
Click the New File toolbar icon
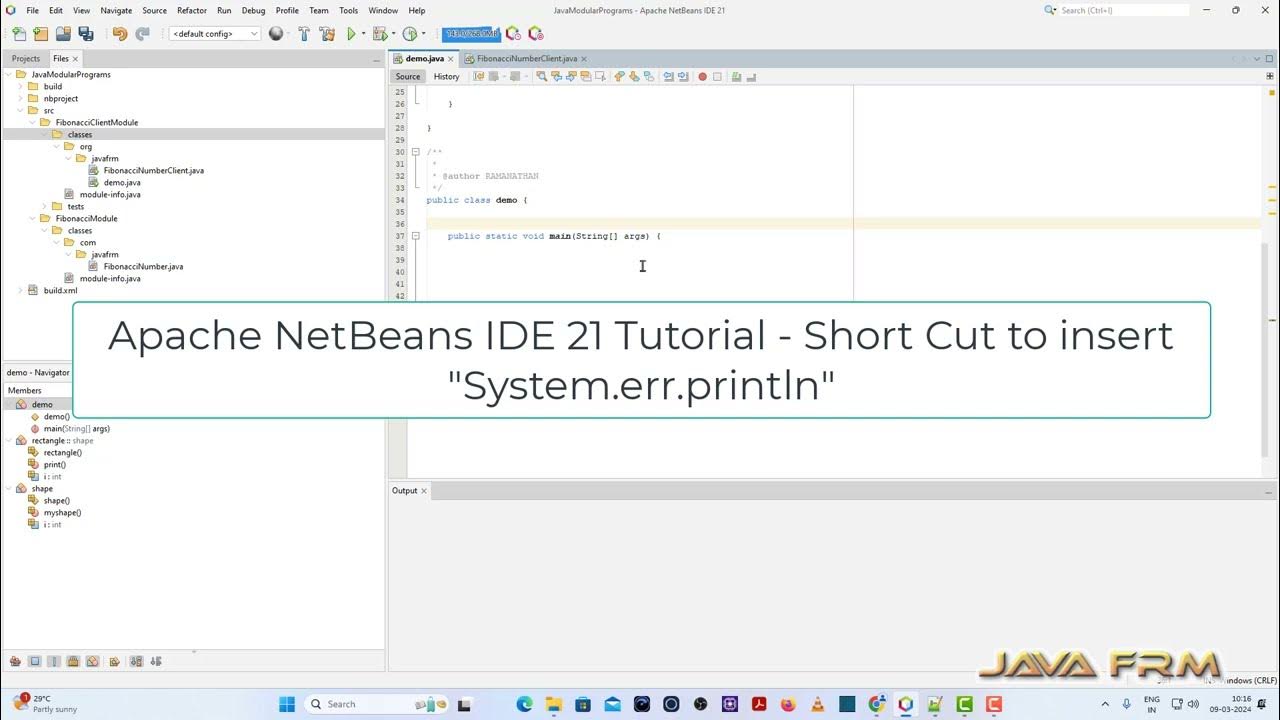click(19, 34)
